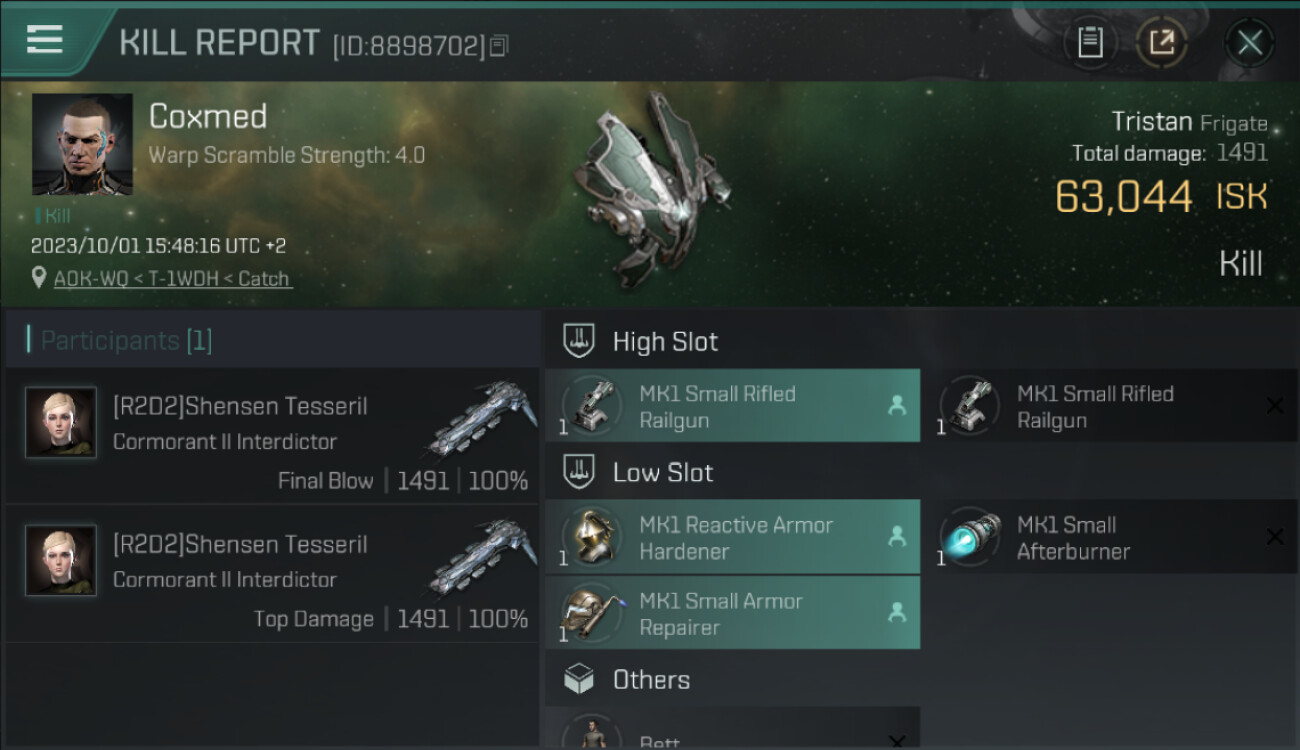Click the High Slot section icon
Viewport: 1300px width, 750px height.
(579, 341)
